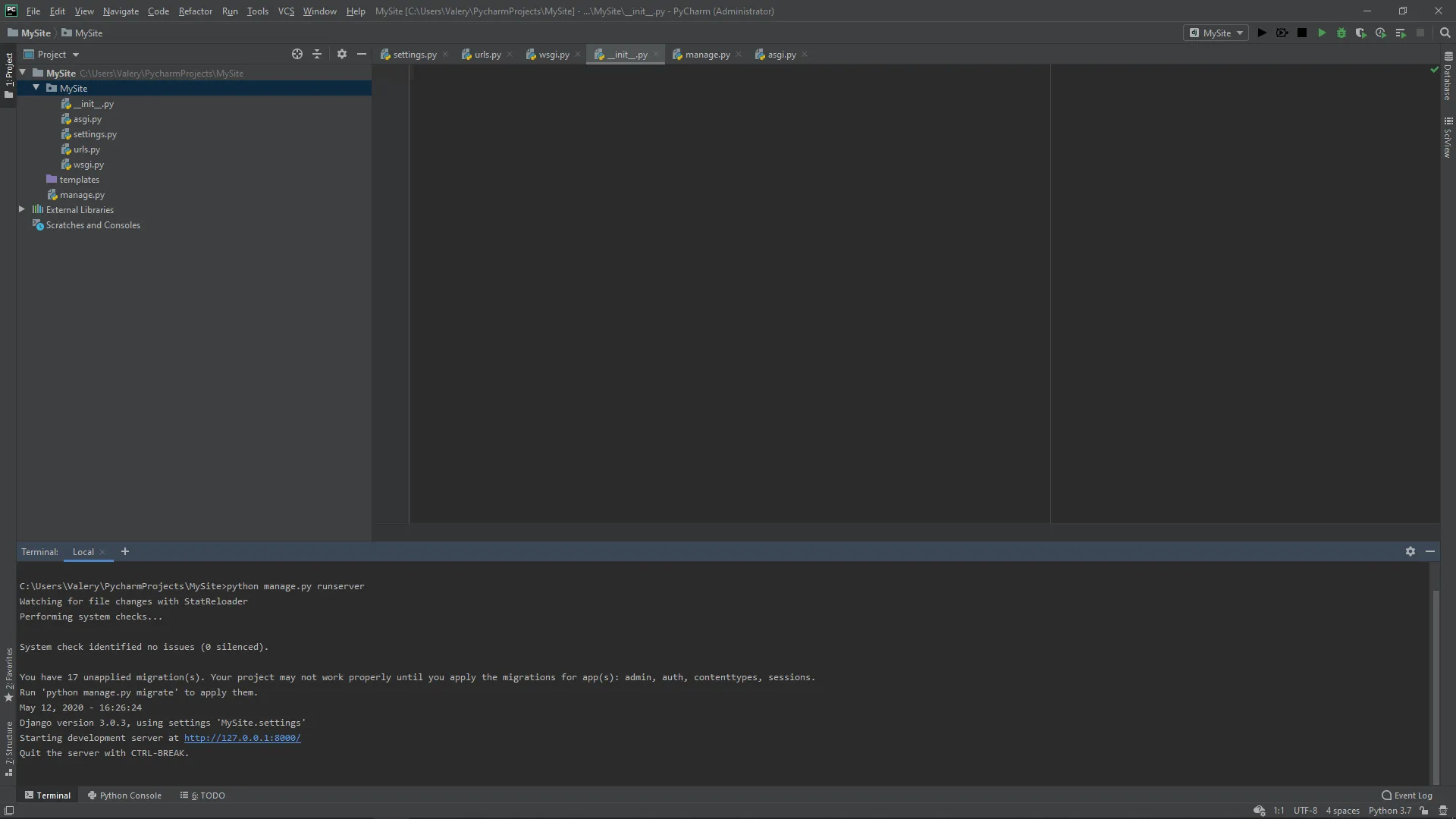
Task: Open terminal settings gear icon
Action: pyautogui.click(x=1410, y=551)
